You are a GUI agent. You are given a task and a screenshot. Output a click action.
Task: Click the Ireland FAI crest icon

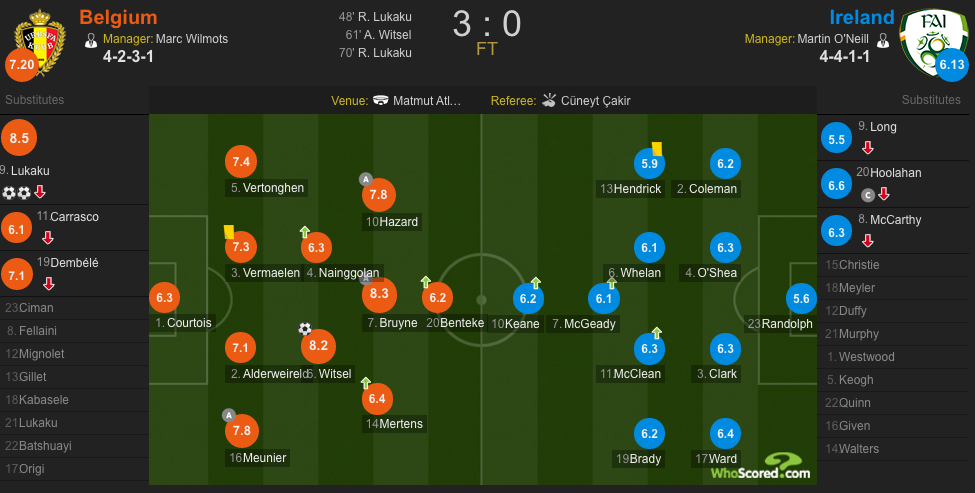(933, 41)
